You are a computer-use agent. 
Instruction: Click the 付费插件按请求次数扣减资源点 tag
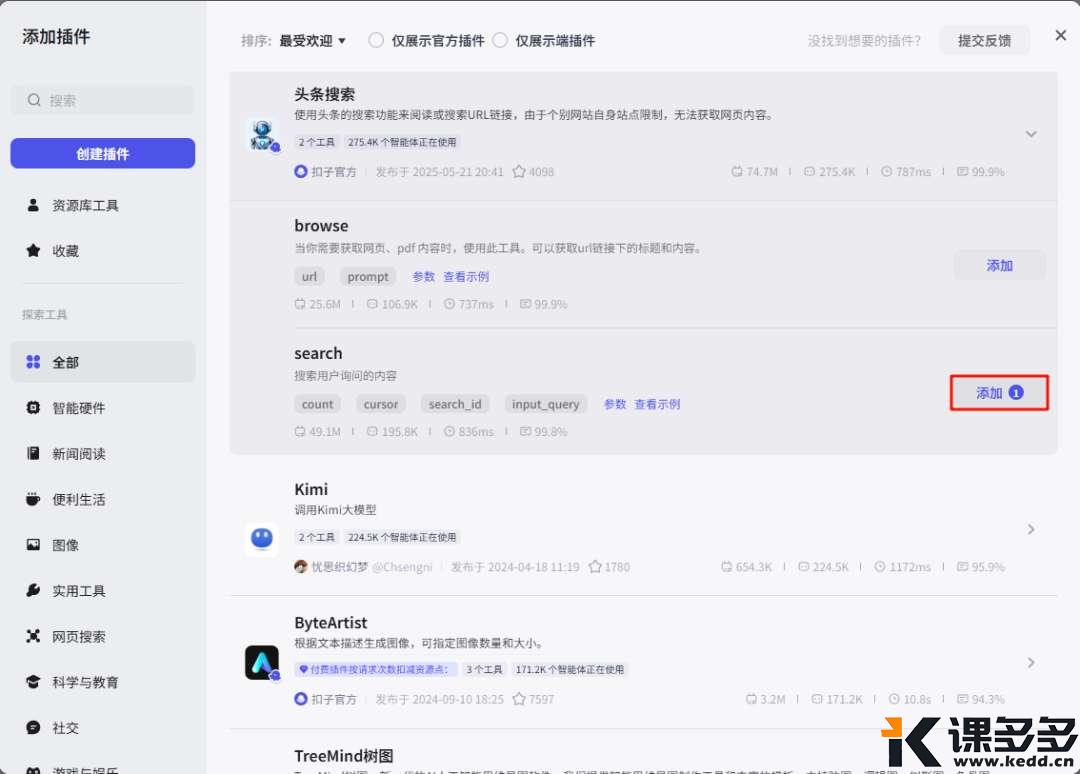coord(375,669)
